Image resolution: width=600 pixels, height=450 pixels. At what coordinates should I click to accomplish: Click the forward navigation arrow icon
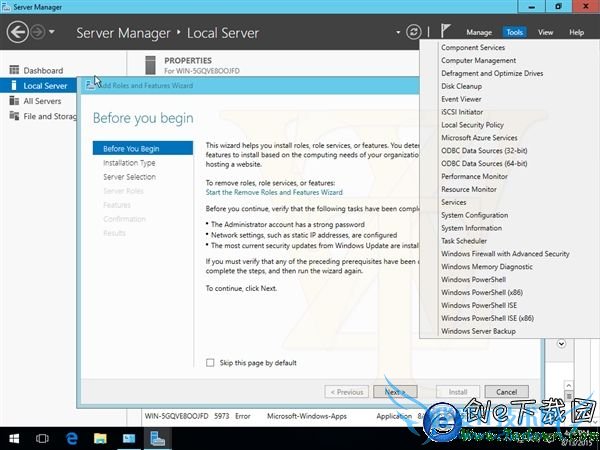38,32
